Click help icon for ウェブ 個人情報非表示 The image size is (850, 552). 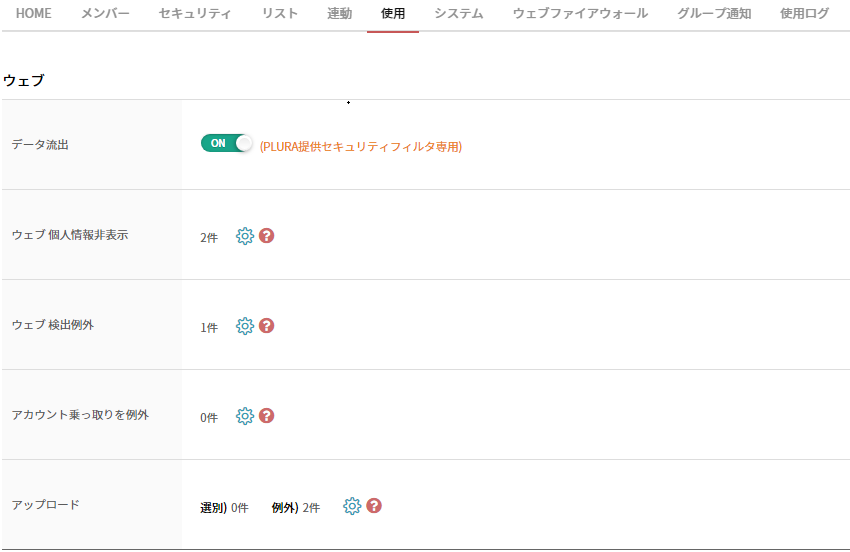[266, 236]
